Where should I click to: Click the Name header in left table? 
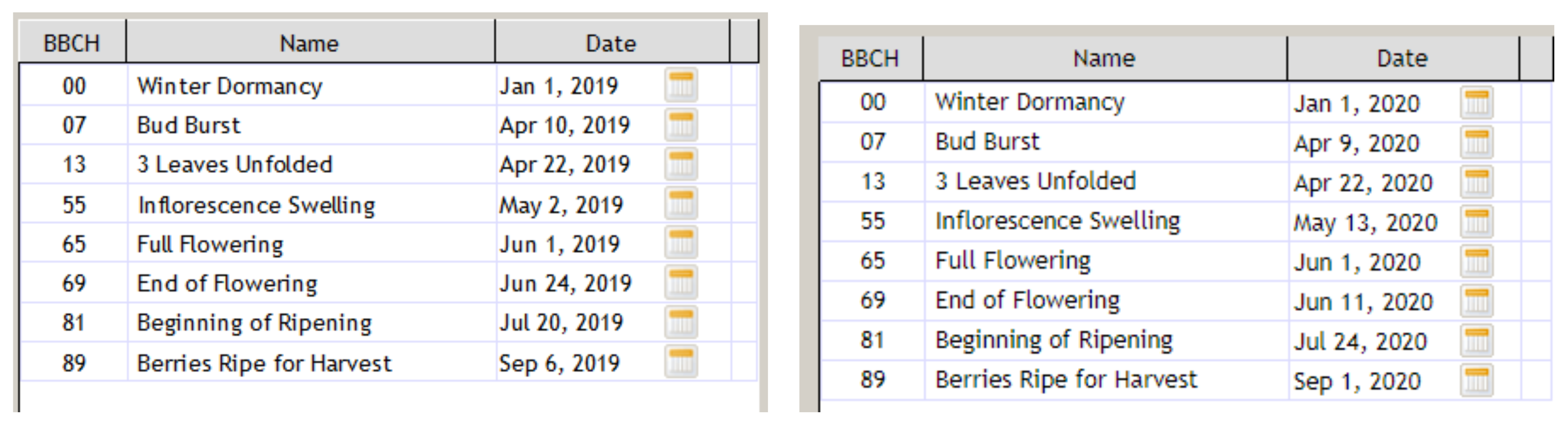(310, 43)
